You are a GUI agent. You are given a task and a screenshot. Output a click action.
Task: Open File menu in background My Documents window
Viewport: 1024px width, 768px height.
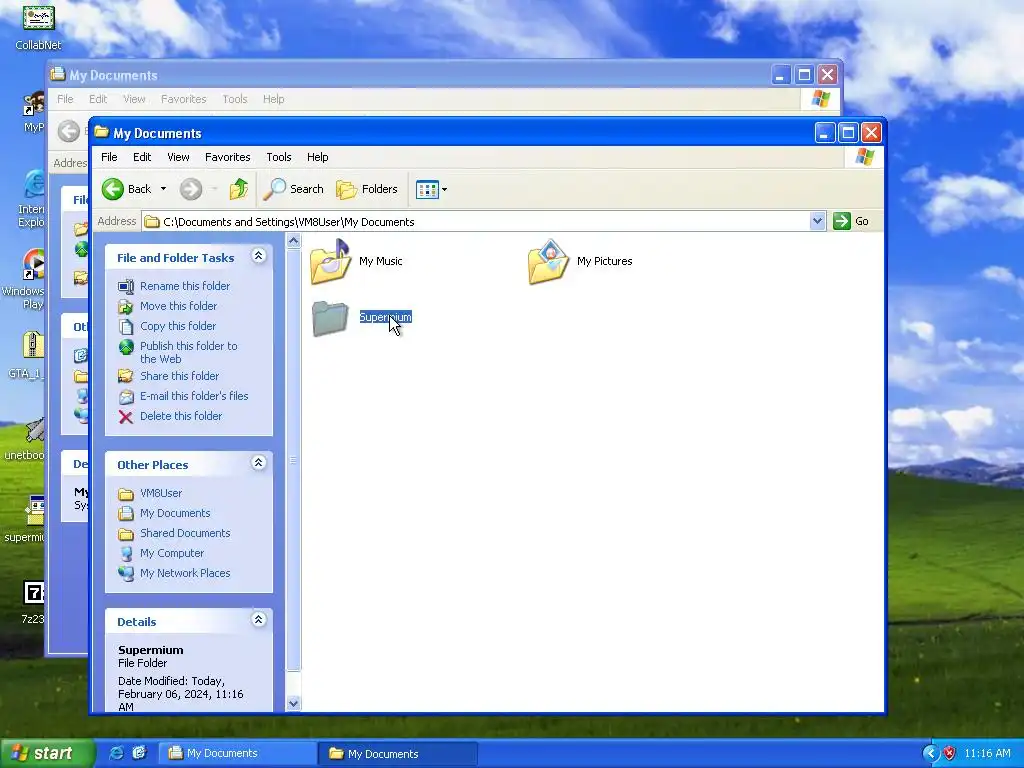click(x=65, y=99)
